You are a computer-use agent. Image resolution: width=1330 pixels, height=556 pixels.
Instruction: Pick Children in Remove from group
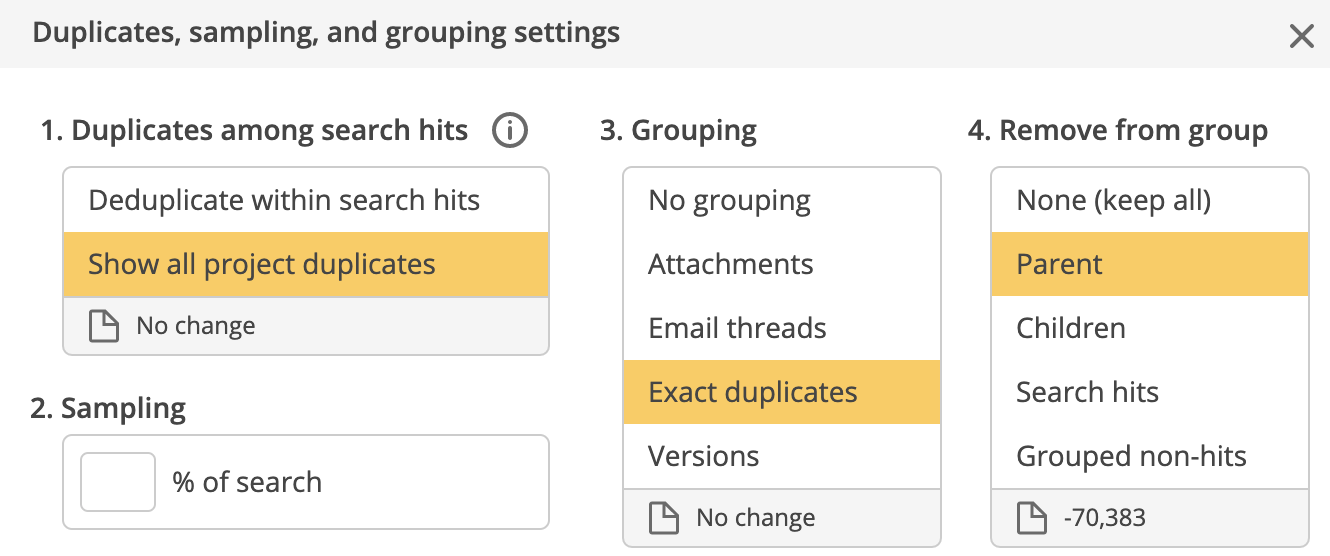click(1150, 328)
